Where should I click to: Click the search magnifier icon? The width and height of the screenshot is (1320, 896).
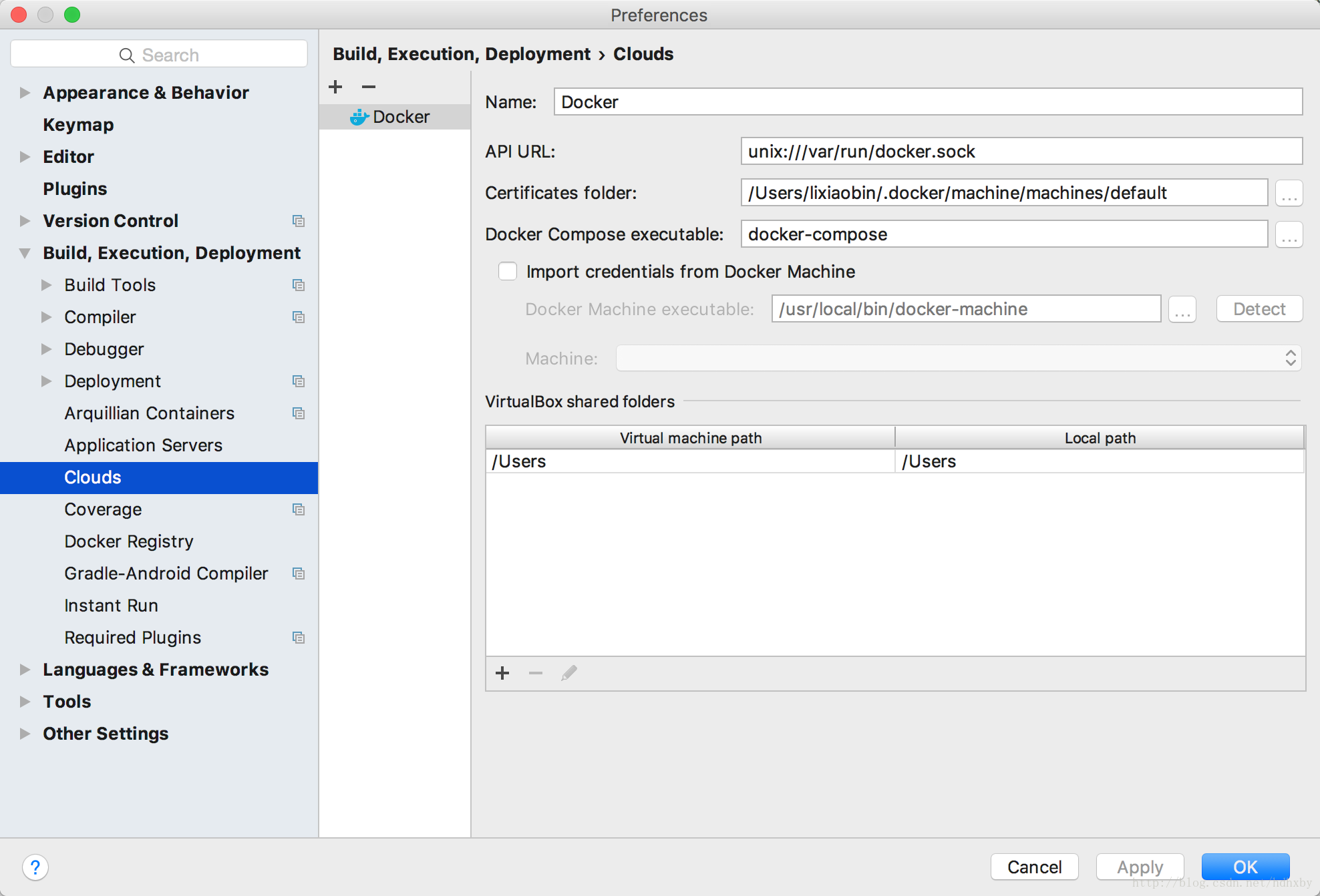tap(127, 55)
